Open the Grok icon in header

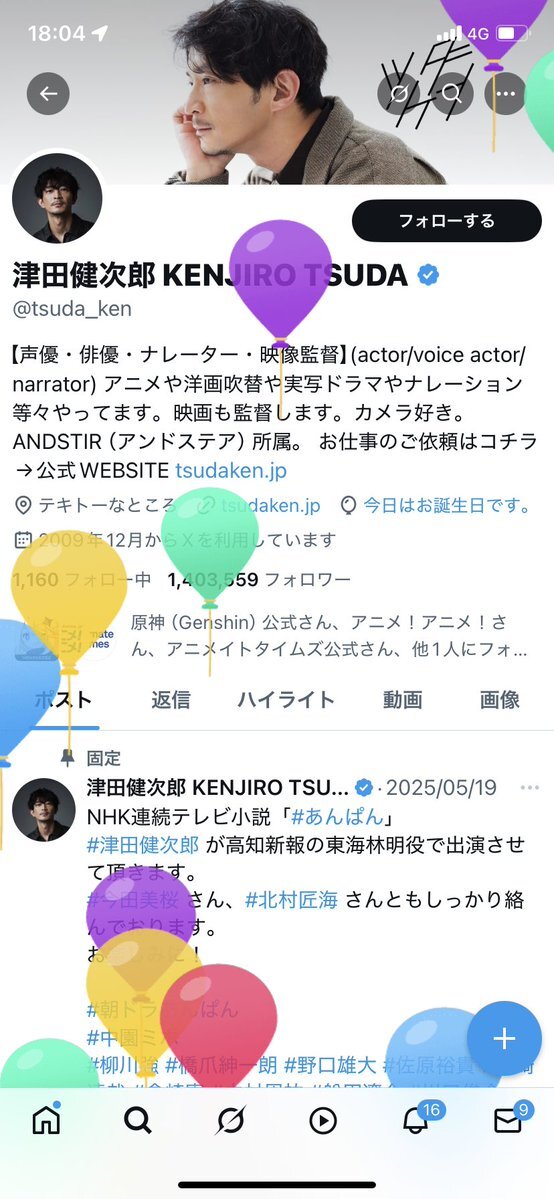pos(399,93)
